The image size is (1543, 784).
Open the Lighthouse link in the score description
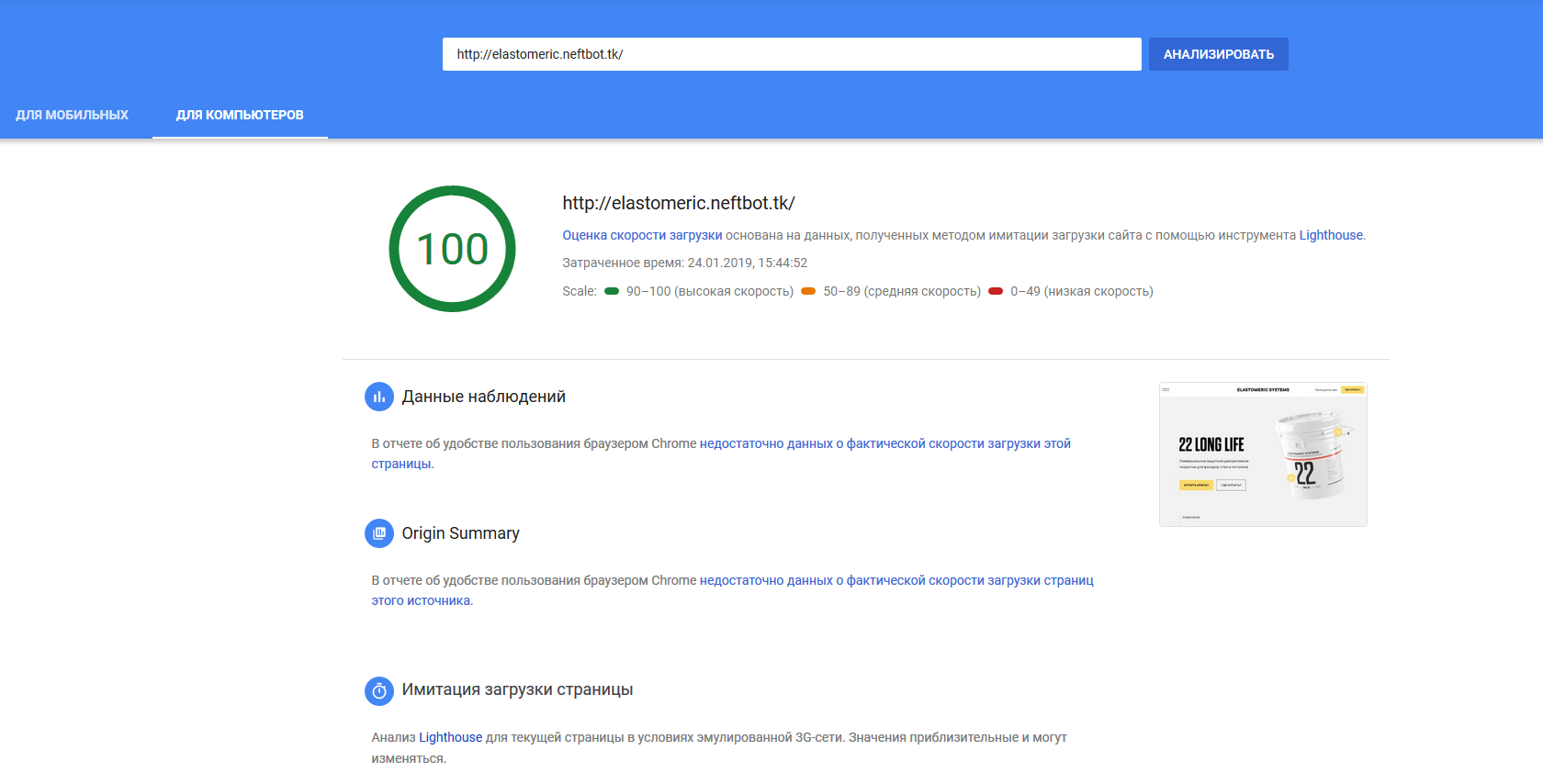[x=1331, y=236]
